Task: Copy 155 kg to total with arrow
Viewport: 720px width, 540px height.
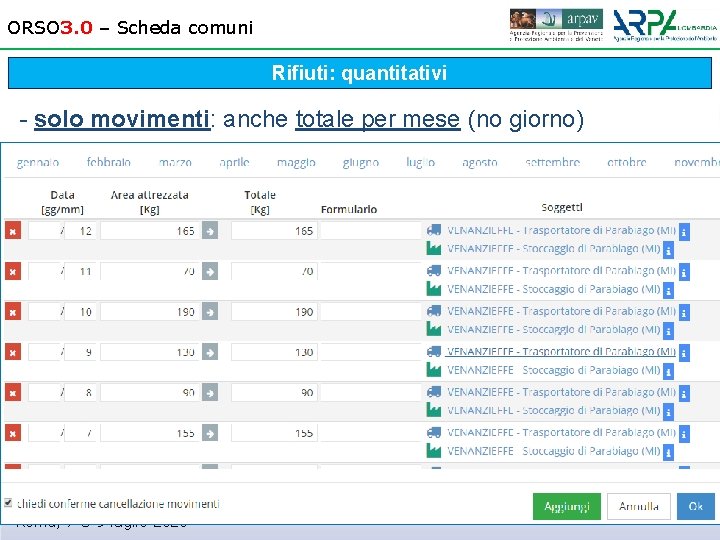Action: pos(210,433)
